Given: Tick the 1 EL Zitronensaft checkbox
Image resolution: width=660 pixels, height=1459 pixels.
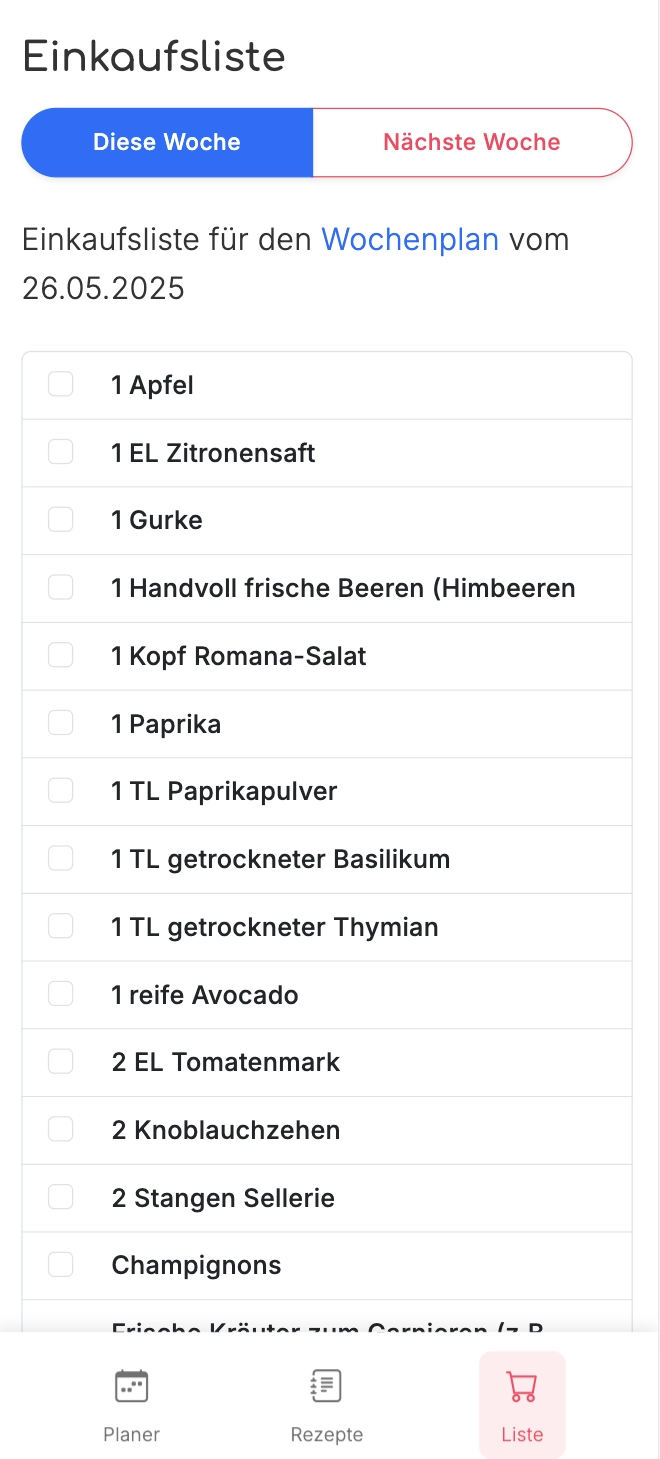Looking at the screenshot, I should 61,452.
